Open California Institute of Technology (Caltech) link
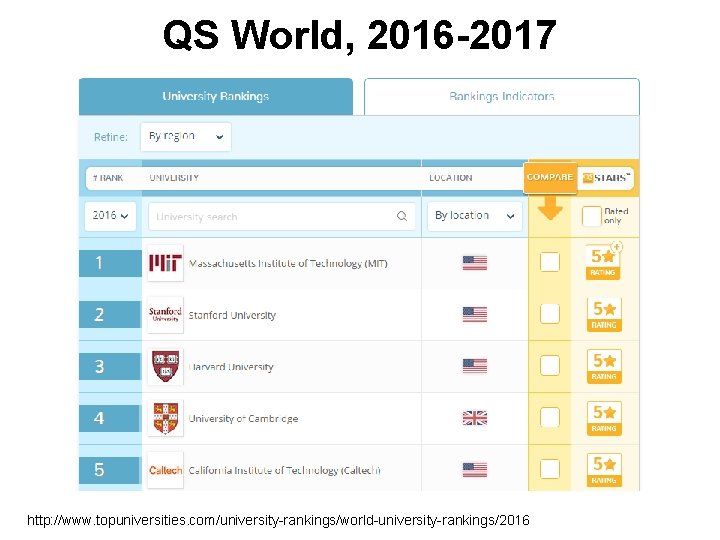 pos(285,470)
